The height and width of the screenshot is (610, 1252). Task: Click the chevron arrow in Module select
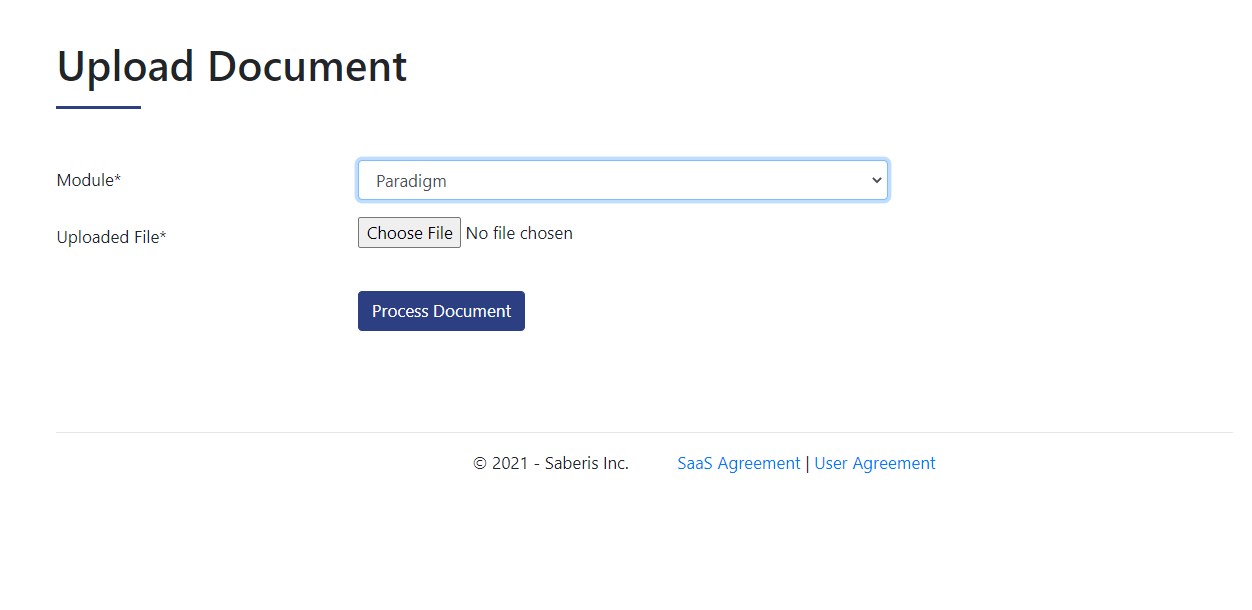pyautogui.click(x=876, y=181)
